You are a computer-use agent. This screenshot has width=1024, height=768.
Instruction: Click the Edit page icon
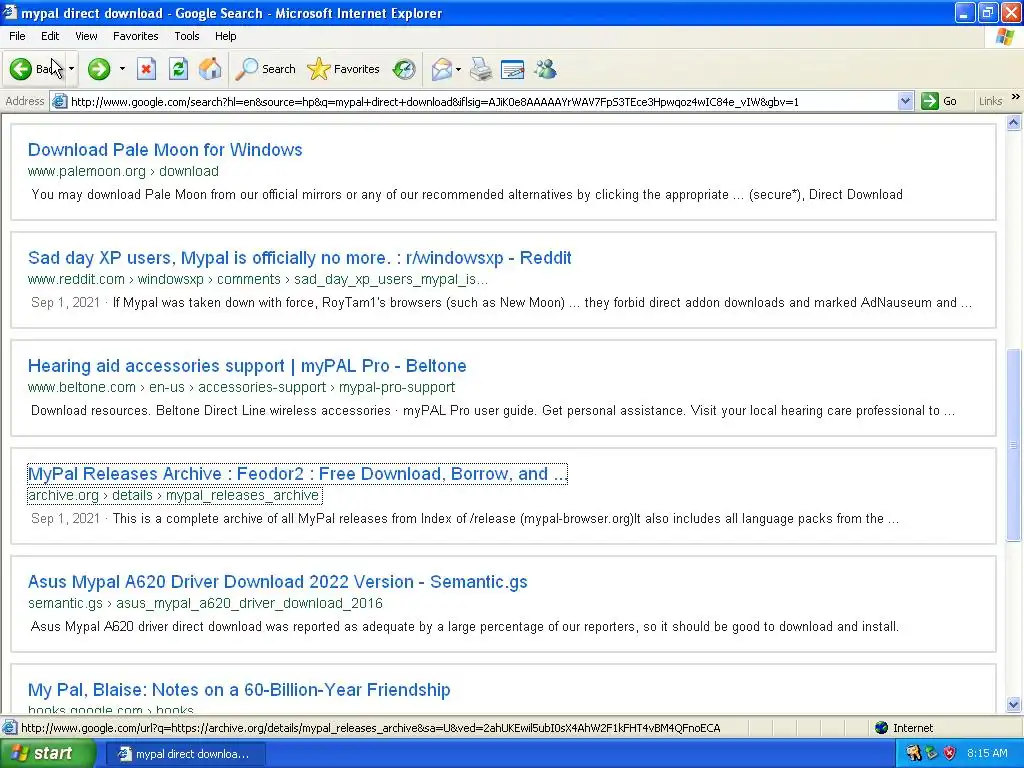[513, 69]
